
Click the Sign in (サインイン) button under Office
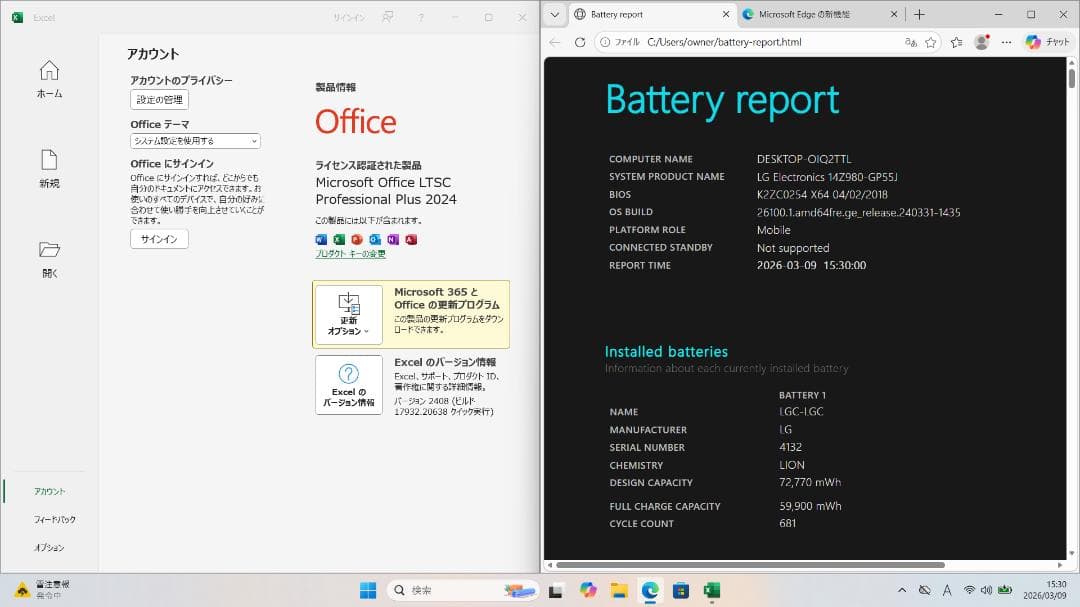pos(159,239)
